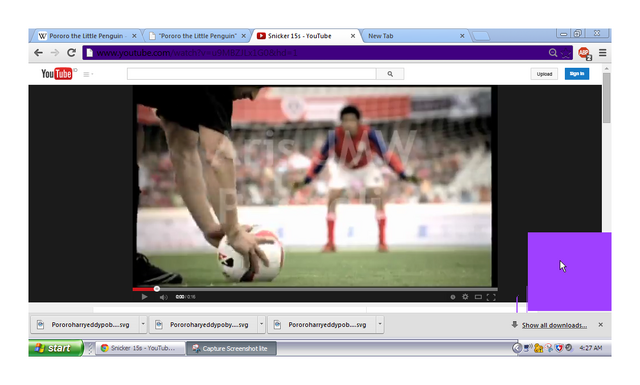This screenshot has height=385, width=640.
Task: Close the Snicker 15s YouTube tab
Action: point(353,36)
